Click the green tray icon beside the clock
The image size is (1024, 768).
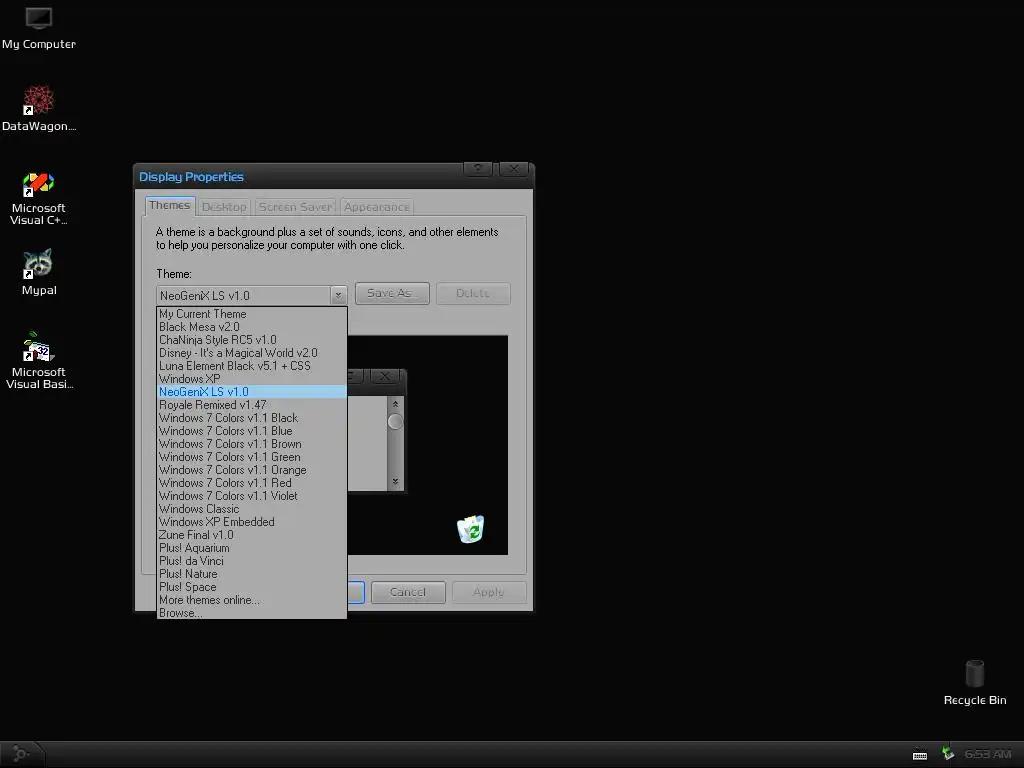point(948,754)
